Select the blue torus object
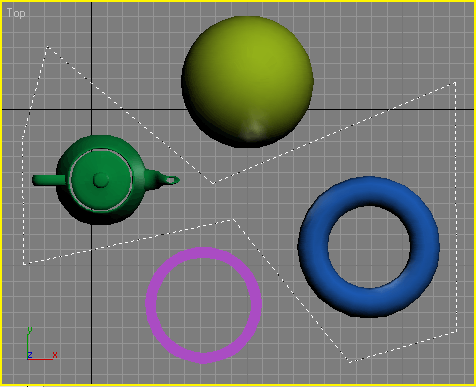476x387 pixels. pos(368,247)
